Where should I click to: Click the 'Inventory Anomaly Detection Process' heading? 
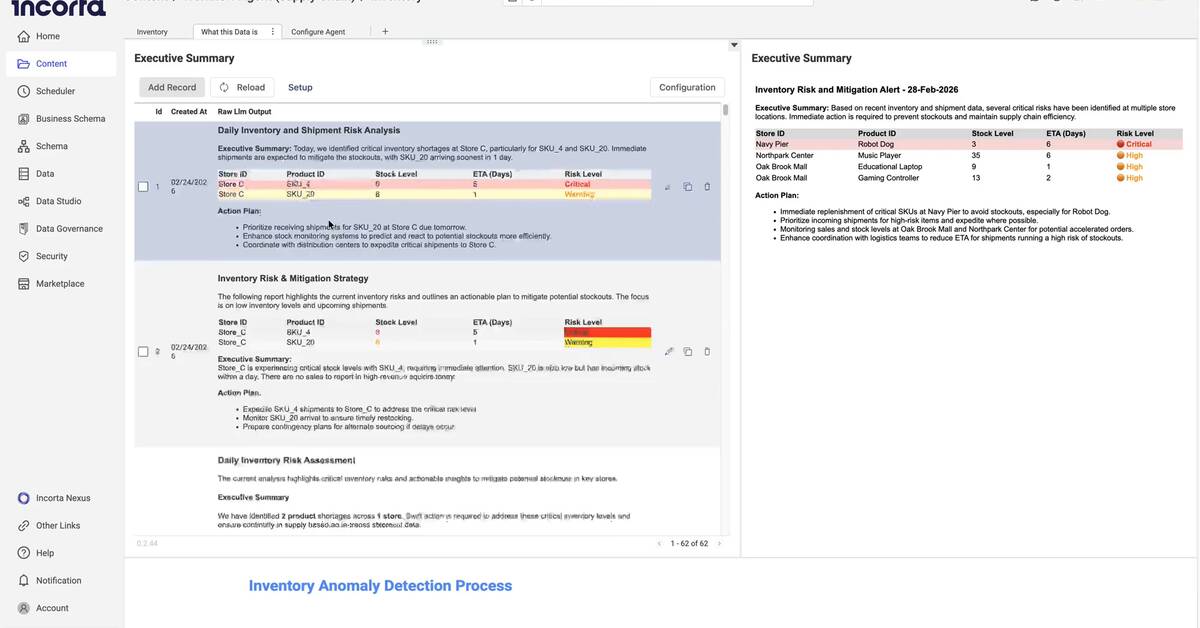(x=380, y=586)
